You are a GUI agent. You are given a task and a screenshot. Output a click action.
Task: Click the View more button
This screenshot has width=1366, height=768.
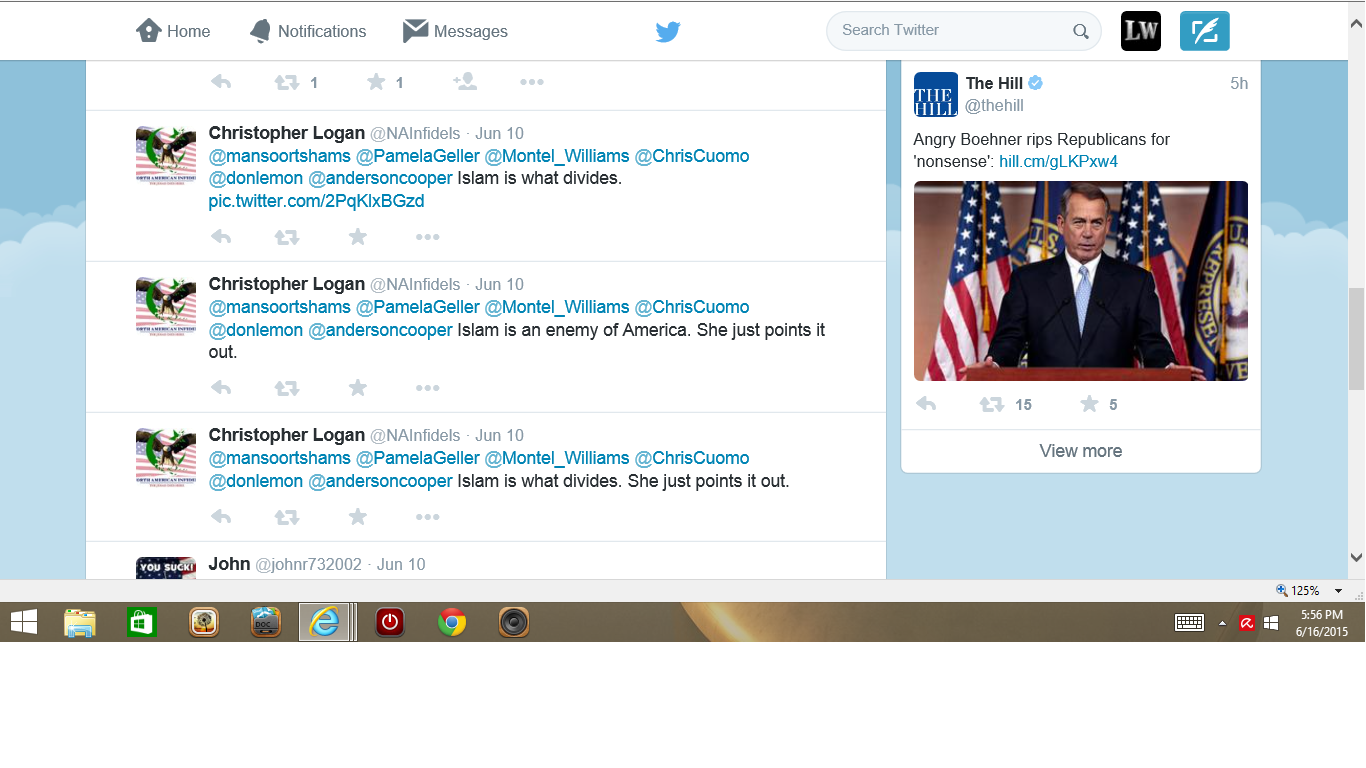[x=1081, y=451]
